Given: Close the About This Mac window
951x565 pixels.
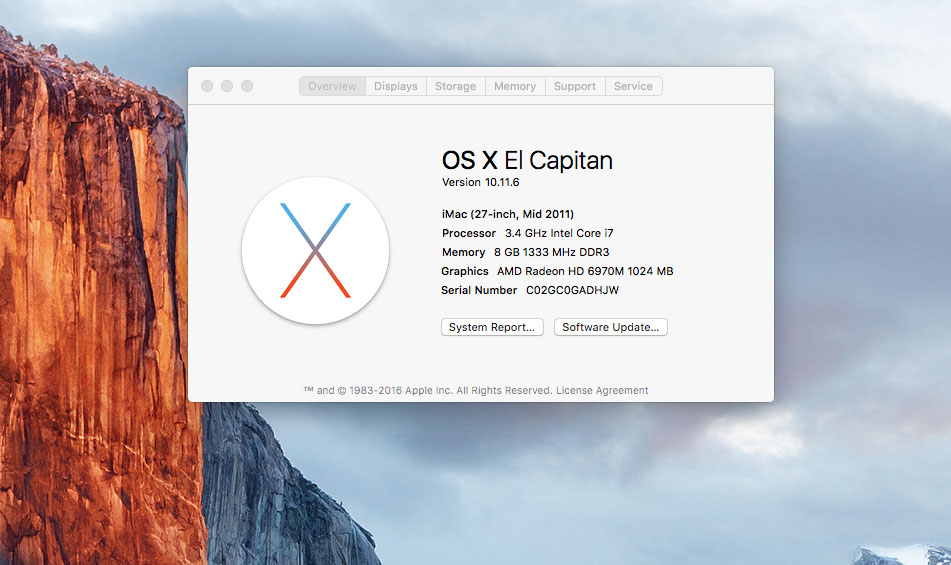Looking at the screenshot, I should tap(207, 86).
